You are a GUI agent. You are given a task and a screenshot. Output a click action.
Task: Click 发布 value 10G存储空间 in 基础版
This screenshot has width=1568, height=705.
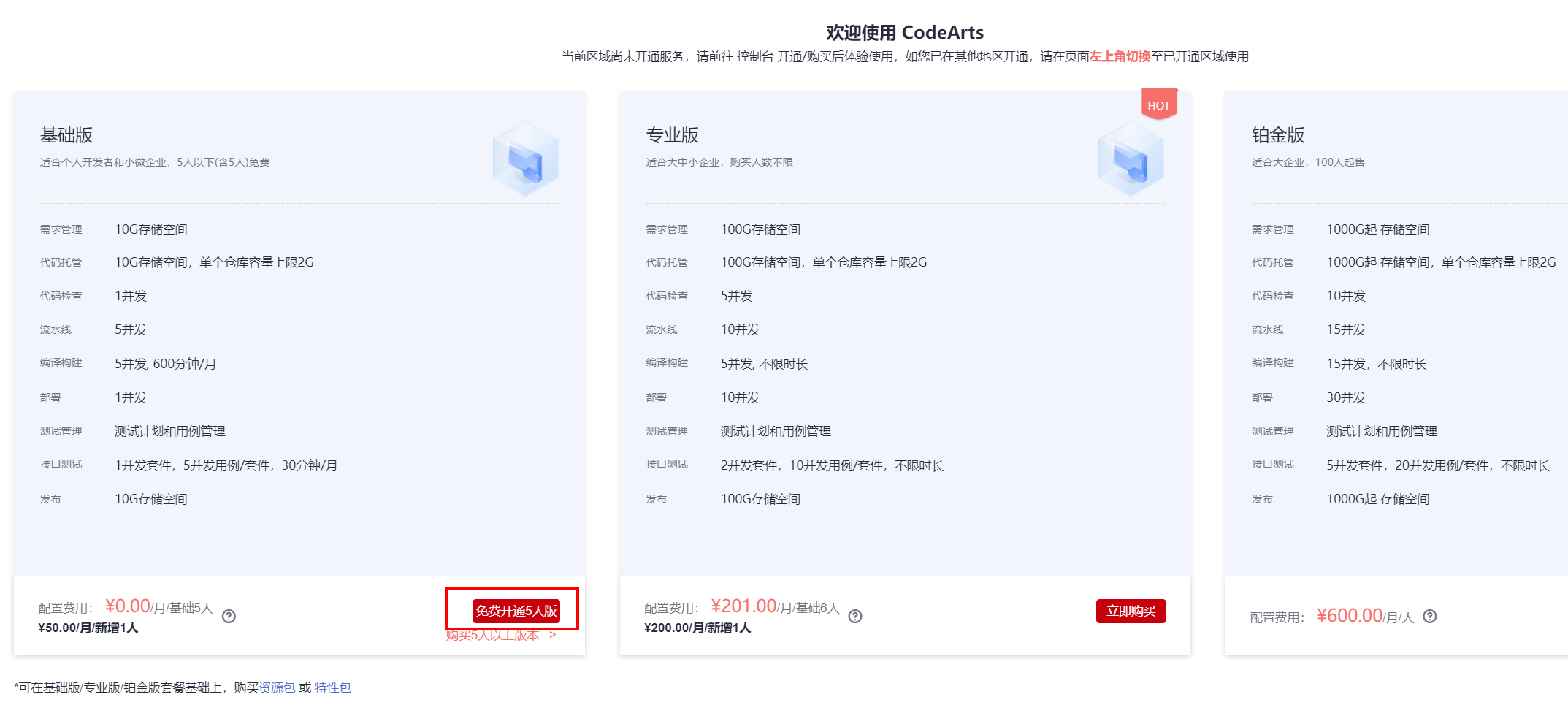[151, 499]
